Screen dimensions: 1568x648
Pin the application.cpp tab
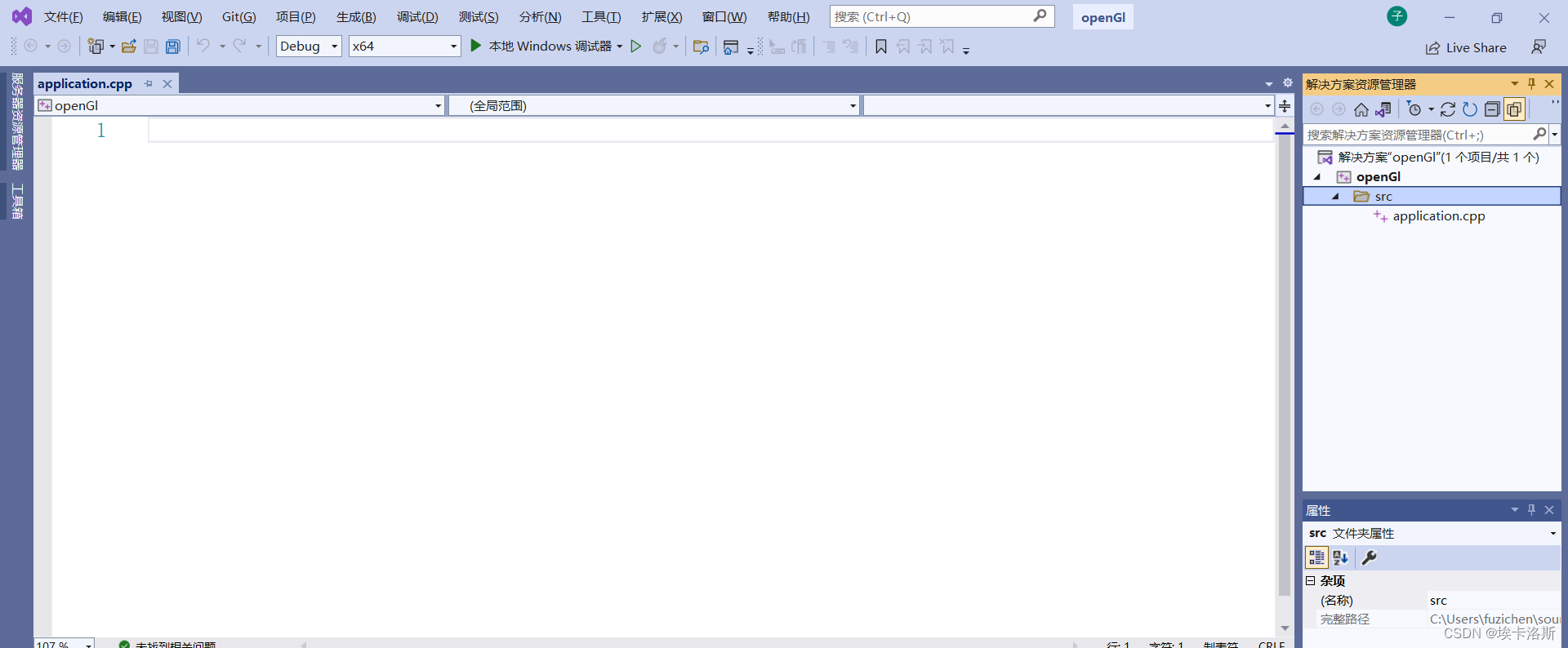click(148, 84)
